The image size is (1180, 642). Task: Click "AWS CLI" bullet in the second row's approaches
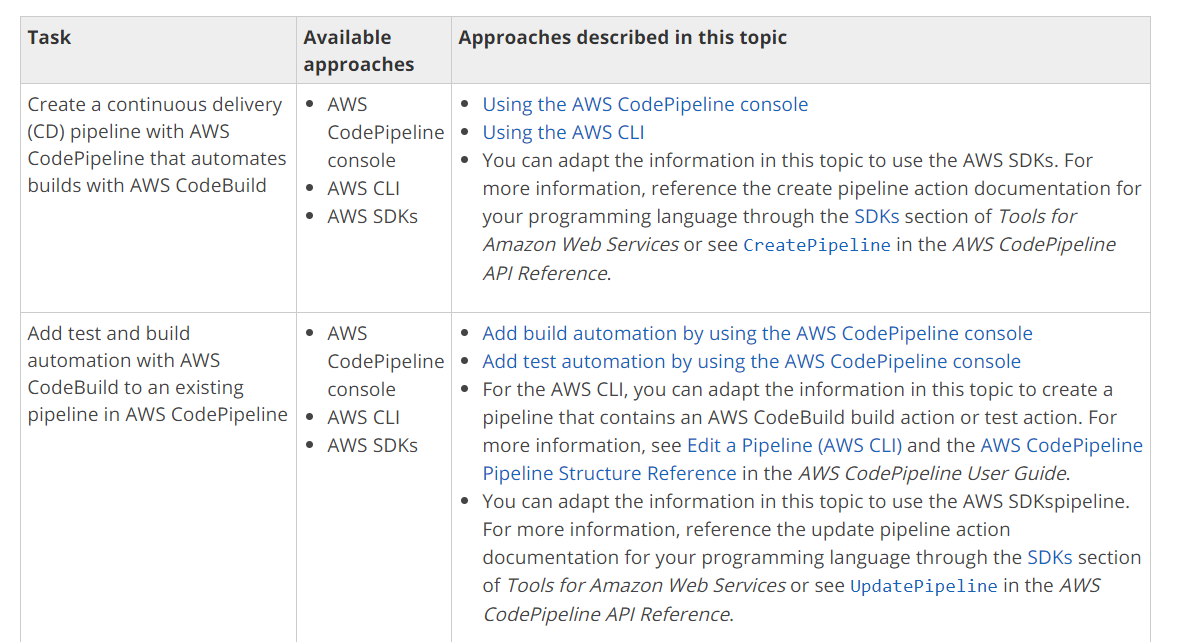point(363,417)
